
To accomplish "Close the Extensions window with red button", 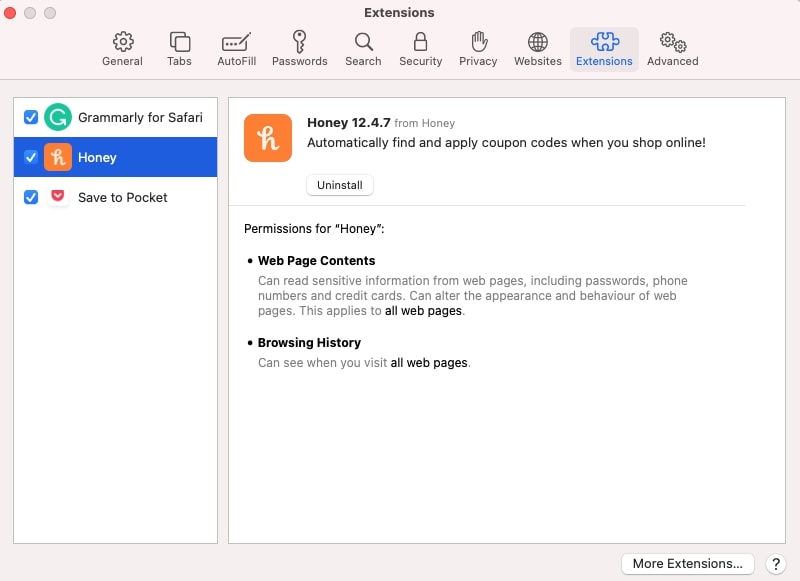I will pos(10,13).
